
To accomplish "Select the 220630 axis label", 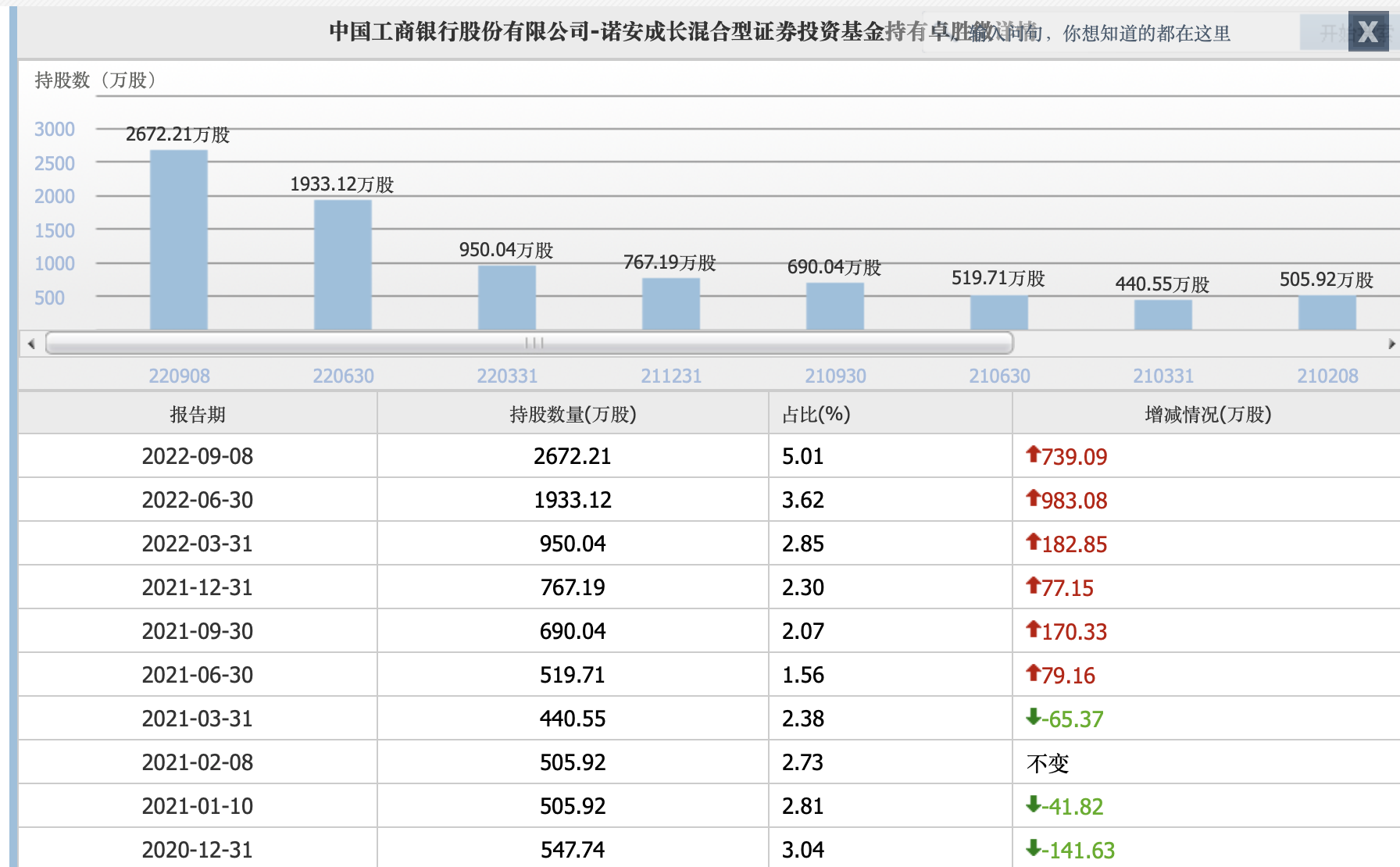I will tap(344, 376).
